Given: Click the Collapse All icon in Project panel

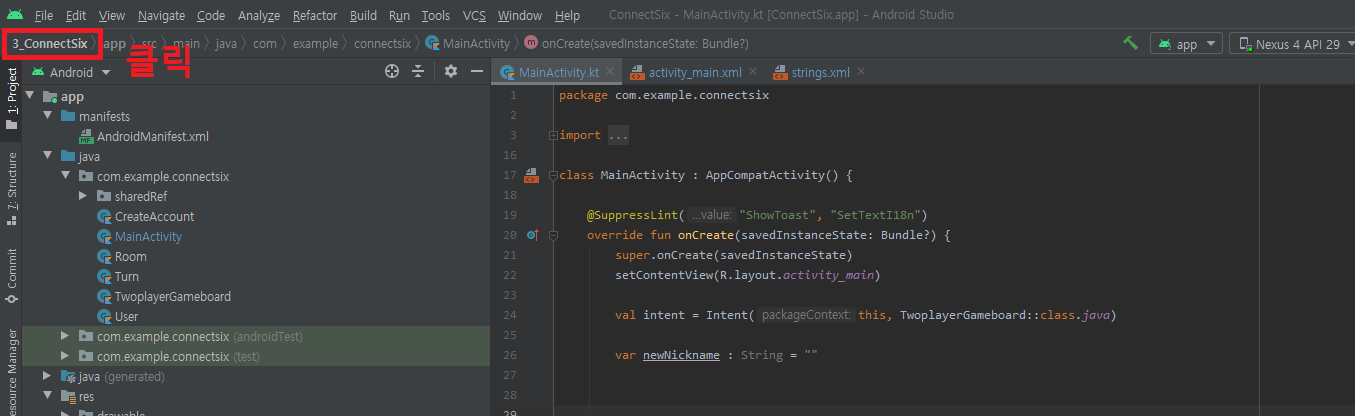Looking at the screenshot, I should coord(418,71).
